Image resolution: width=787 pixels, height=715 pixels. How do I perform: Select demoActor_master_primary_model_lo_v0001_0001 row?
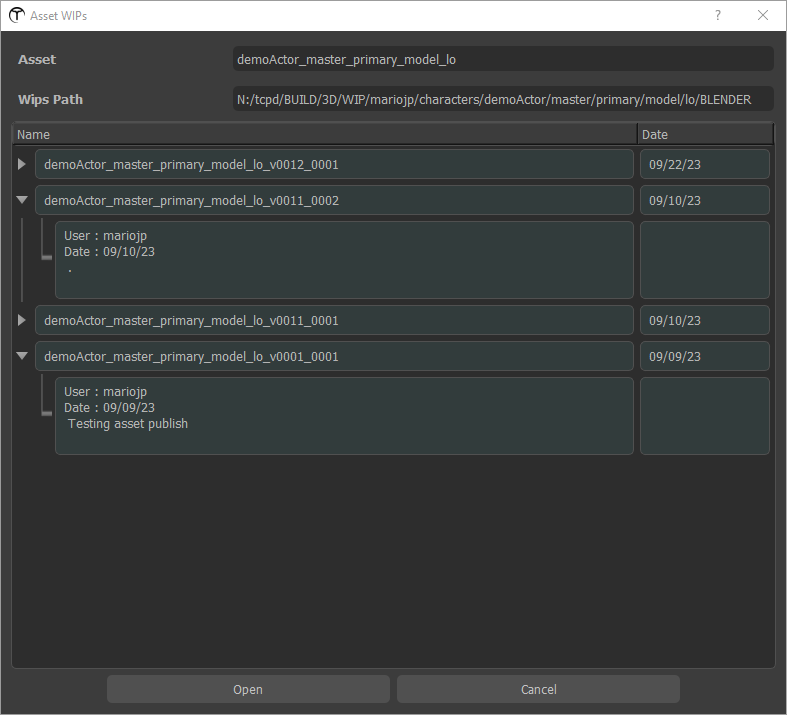point(334,356)
